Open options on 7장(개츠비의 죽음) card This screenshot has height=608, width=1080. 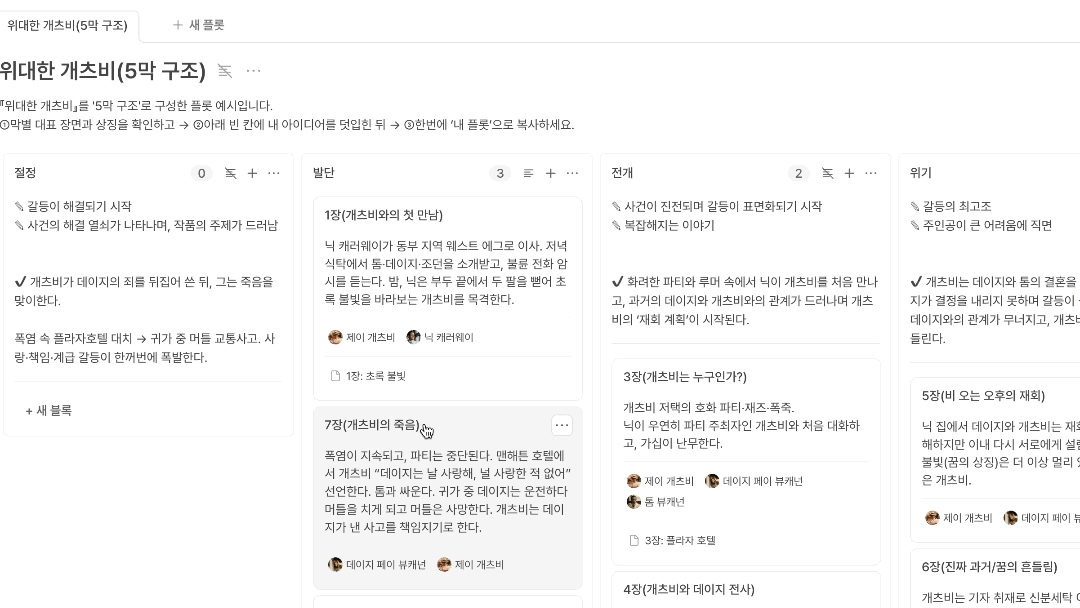(562, 426)
